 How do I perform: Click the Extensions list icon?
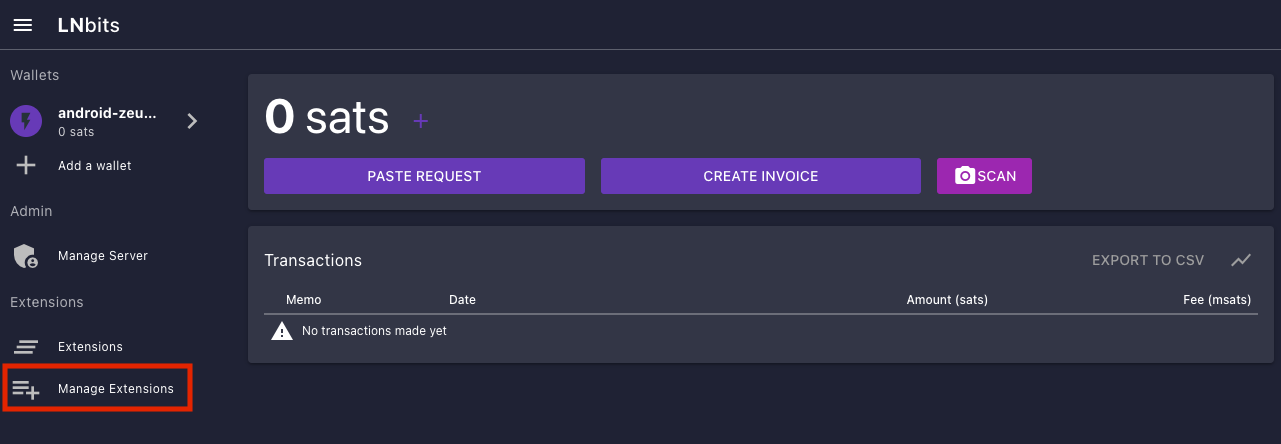click(x=26, y=347)
